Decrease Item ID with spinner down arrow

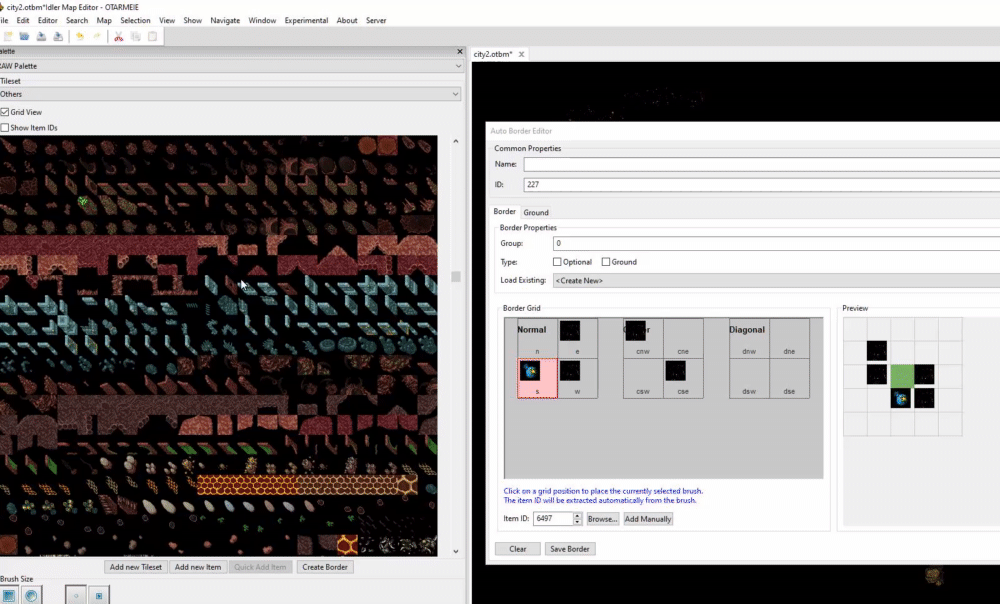click(x=577, y=522)
